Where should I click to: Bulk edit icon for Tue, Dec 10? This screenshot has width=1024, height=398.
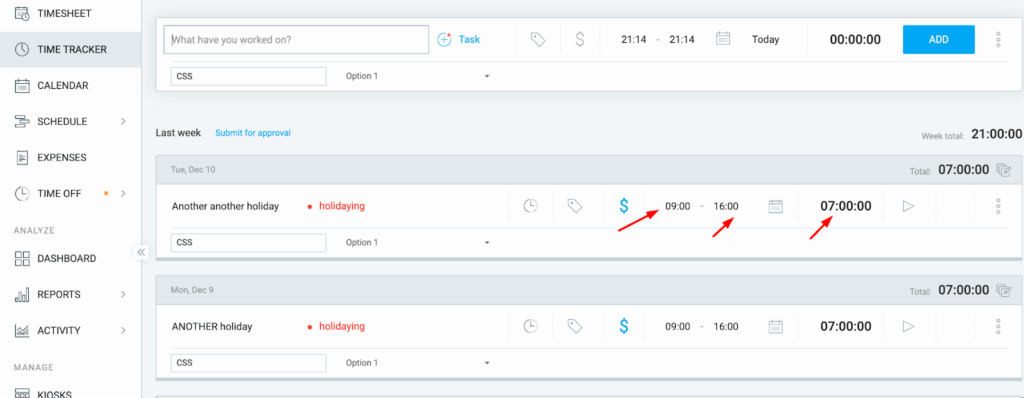pos(1004,170)
